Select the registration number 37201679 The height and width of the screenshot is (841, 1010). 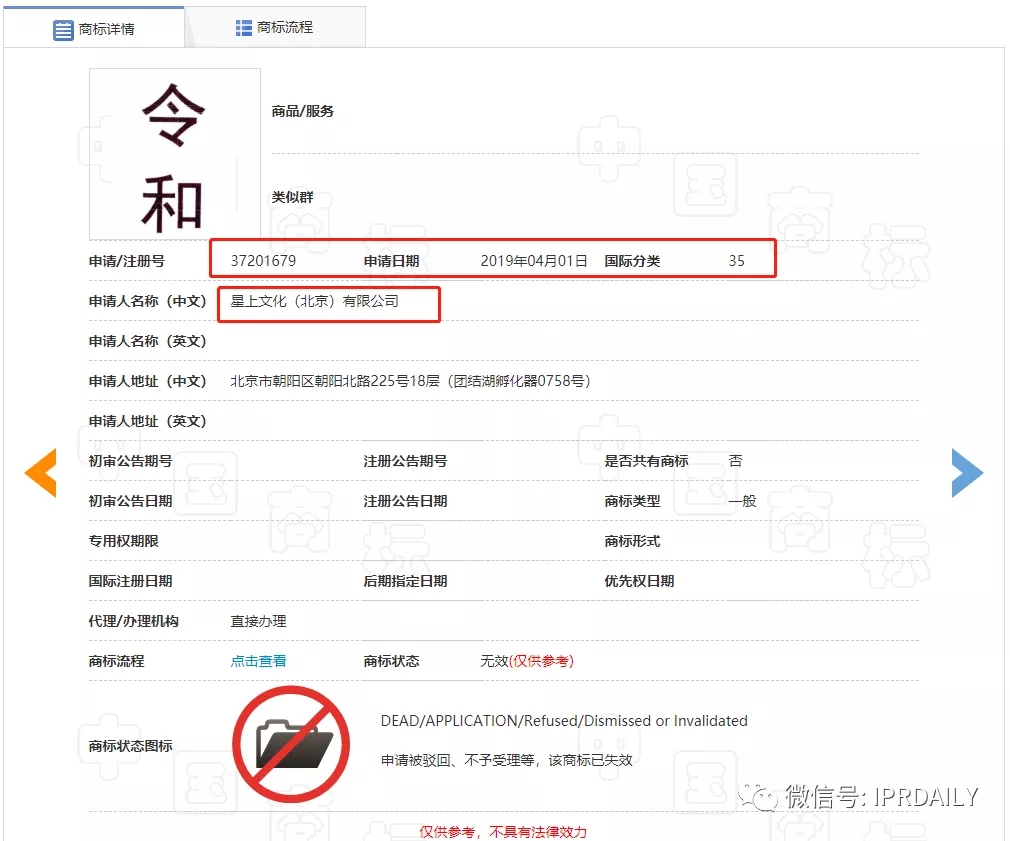[263, 261]
